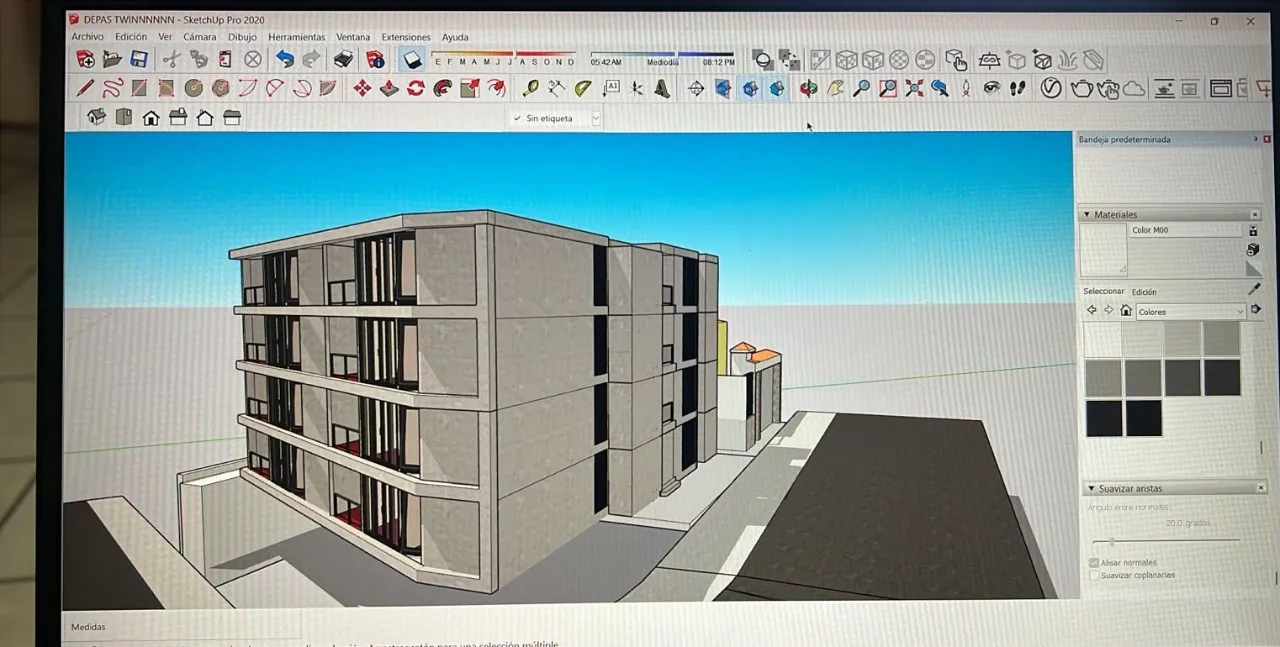Click the Save floppy disk icon
The height and width of the screenshot is (647, 1280).
click(139, 60)
